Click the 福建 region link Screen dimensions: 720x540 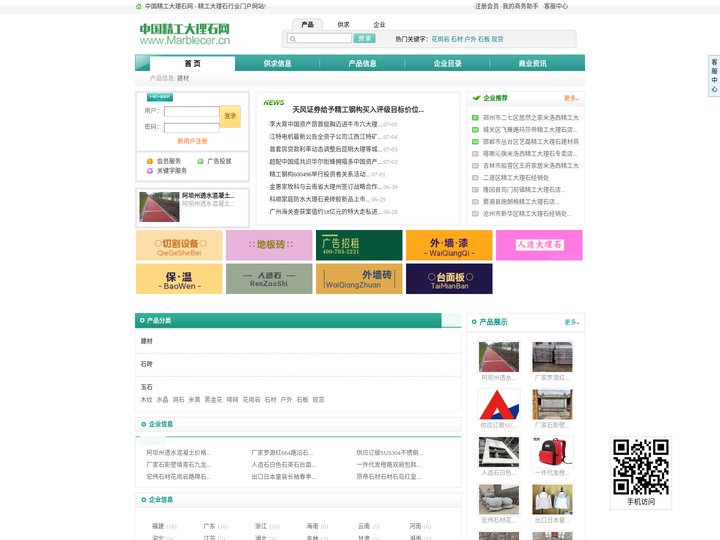click(x=158, y=526)
